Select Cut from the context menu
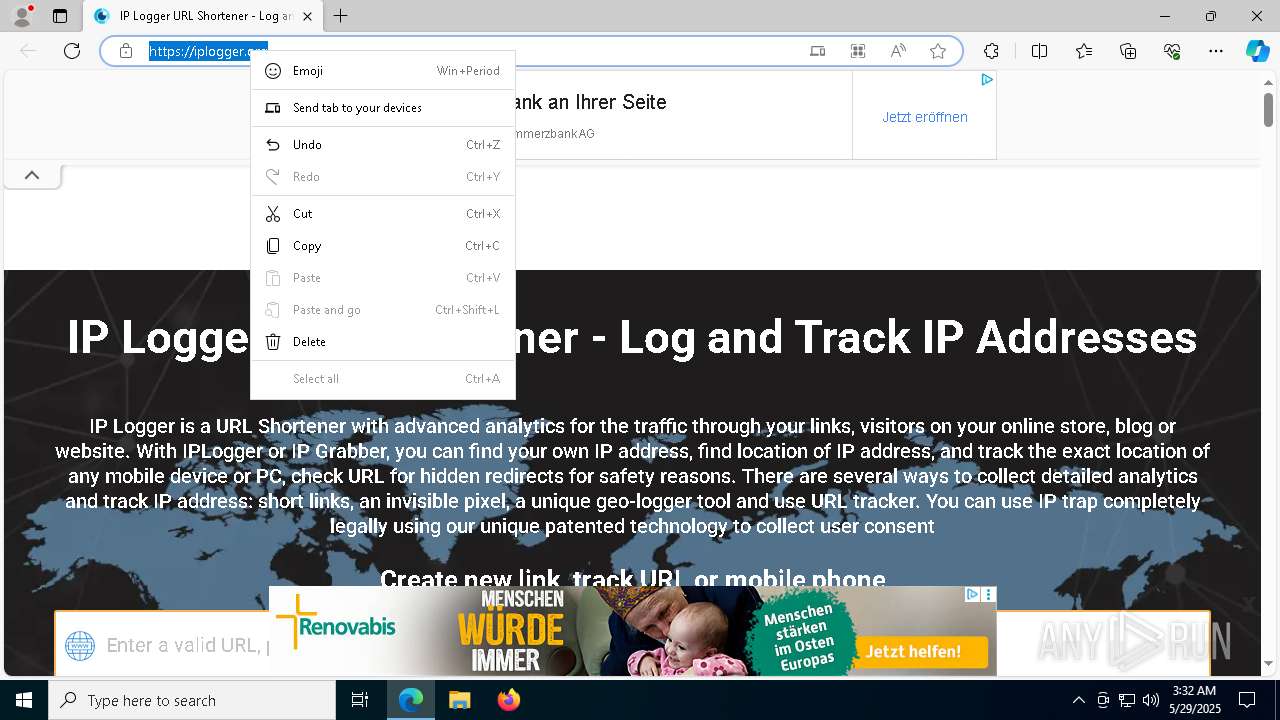Screen dimensions: 1280x720 coord(383,214)
